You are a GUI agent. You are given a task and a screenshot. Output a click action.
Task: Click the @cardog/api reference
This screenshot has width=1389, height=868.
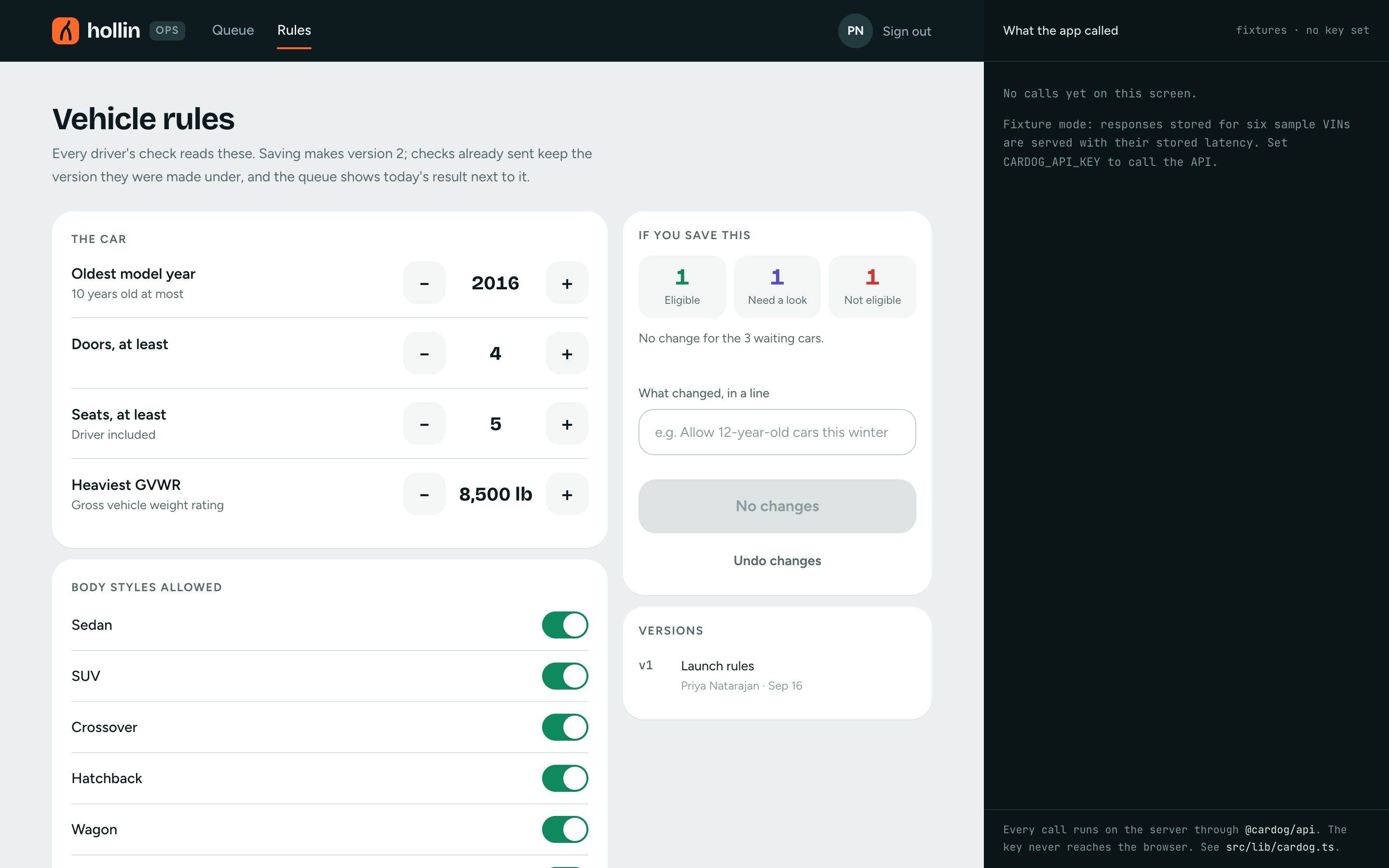[1280, 829]
